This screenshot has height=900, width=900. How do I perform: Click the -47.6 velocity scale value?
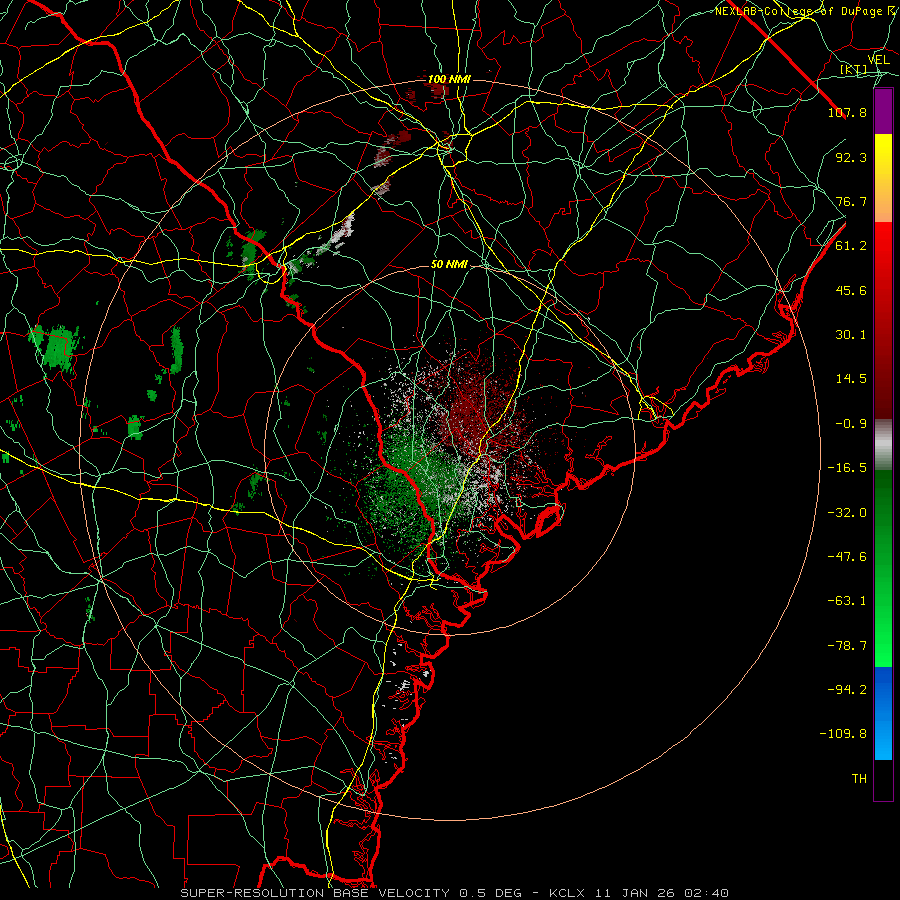click(847, 557)
